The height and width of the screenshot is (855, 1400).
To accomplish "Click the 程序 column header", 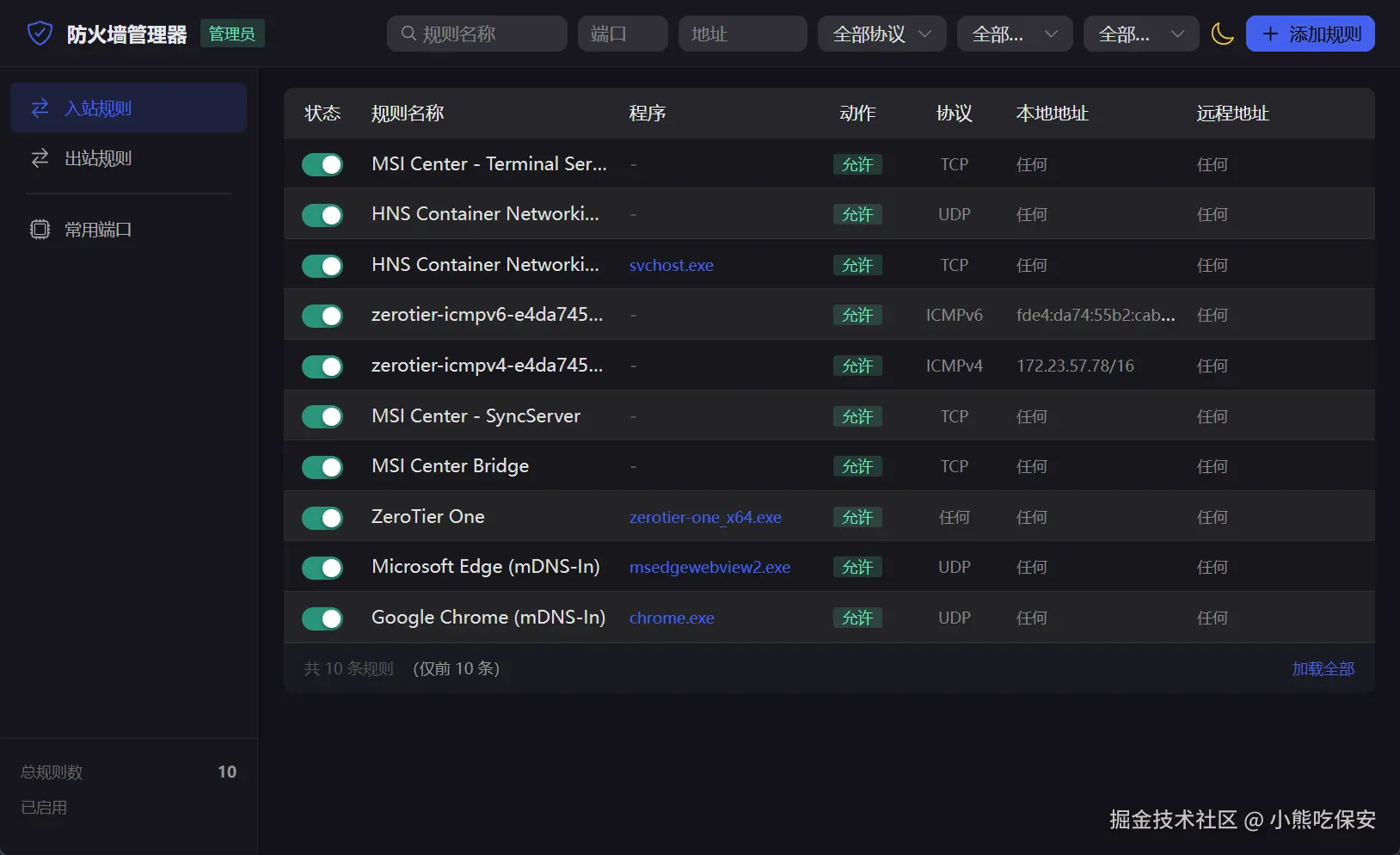I will click(x=648, y=114).
